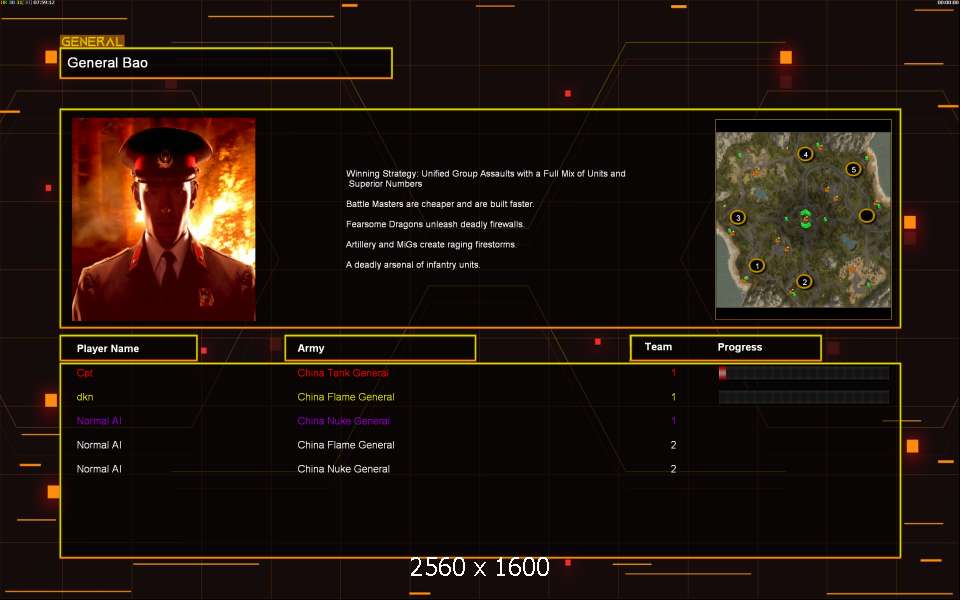Select the purple China Nuke General entry
Screen dimensions: 960x600
point(343,421)
